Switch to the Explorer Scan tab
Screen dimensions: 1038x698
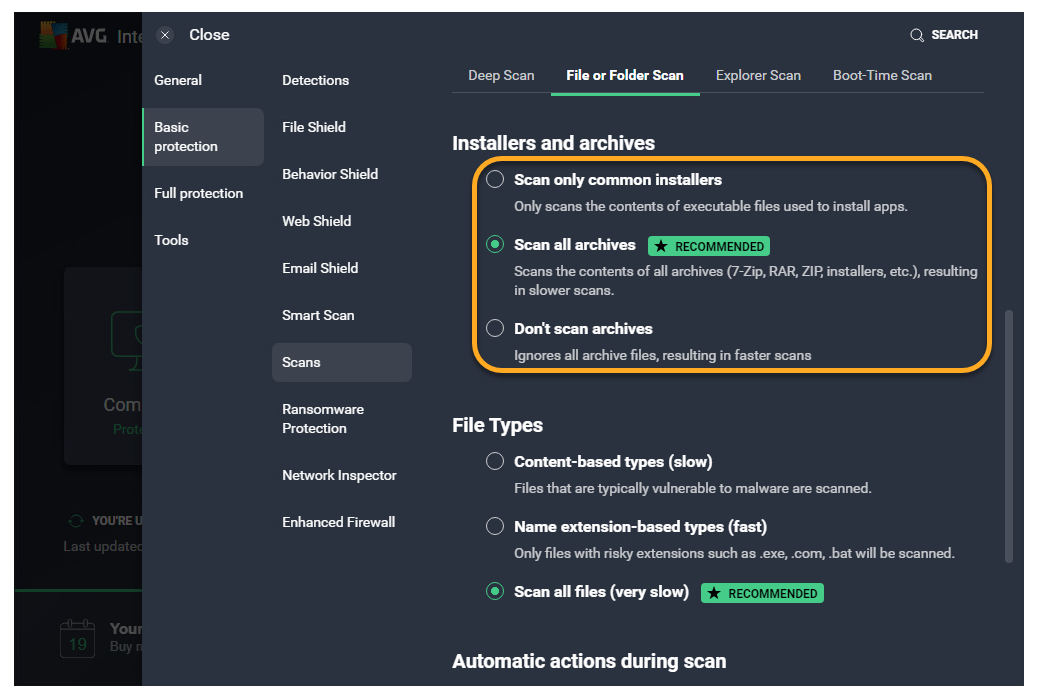coord(758,75)
